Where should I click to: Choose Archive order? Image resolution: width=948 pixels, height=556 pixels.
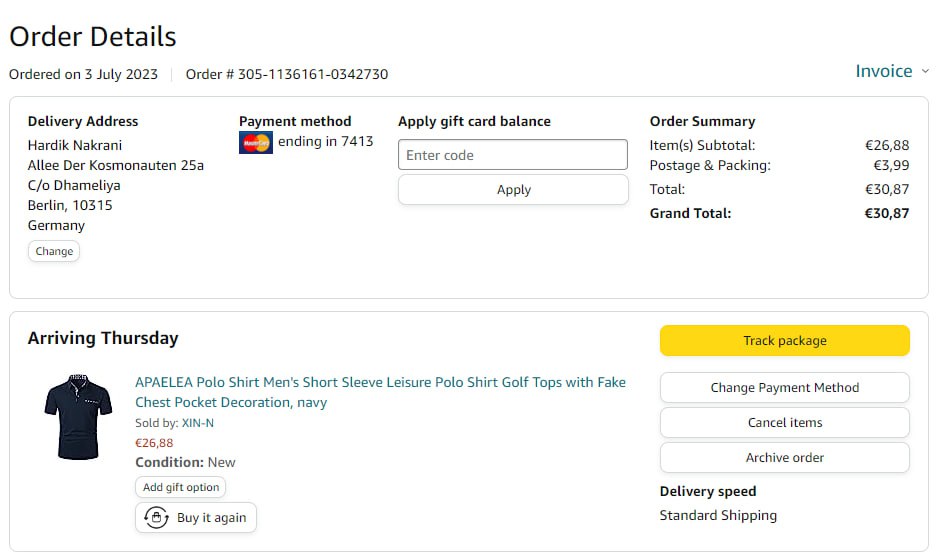pos(784,458)
